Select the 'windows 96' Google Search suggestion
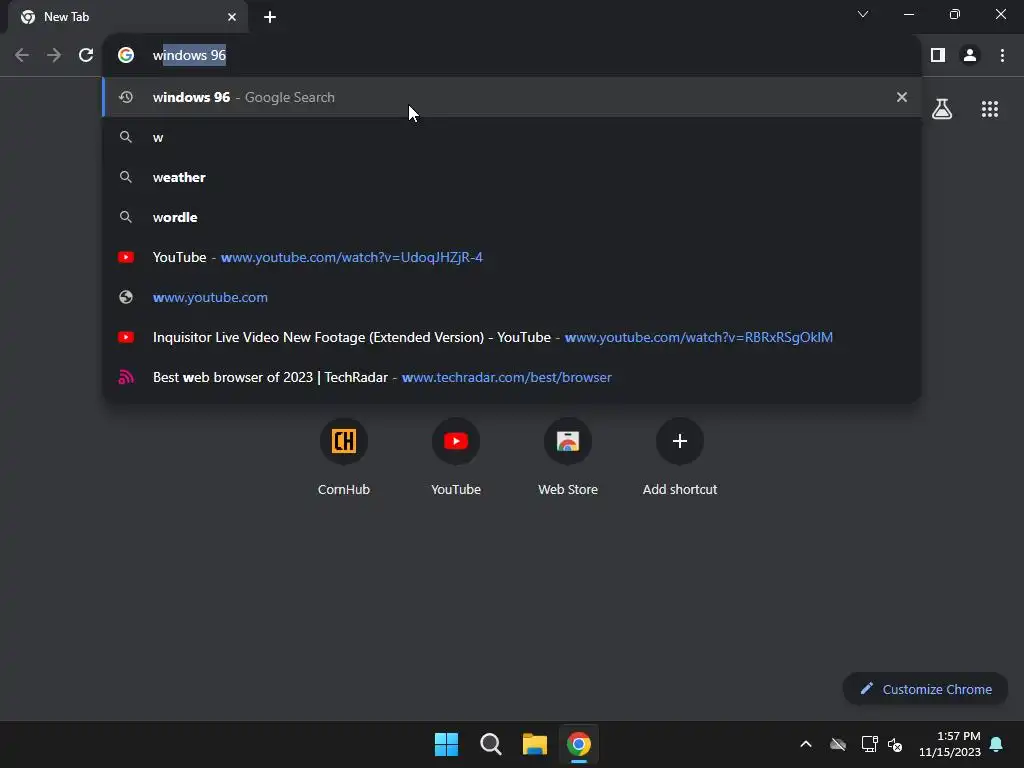1024x768 pixels. tap(512, 97)
